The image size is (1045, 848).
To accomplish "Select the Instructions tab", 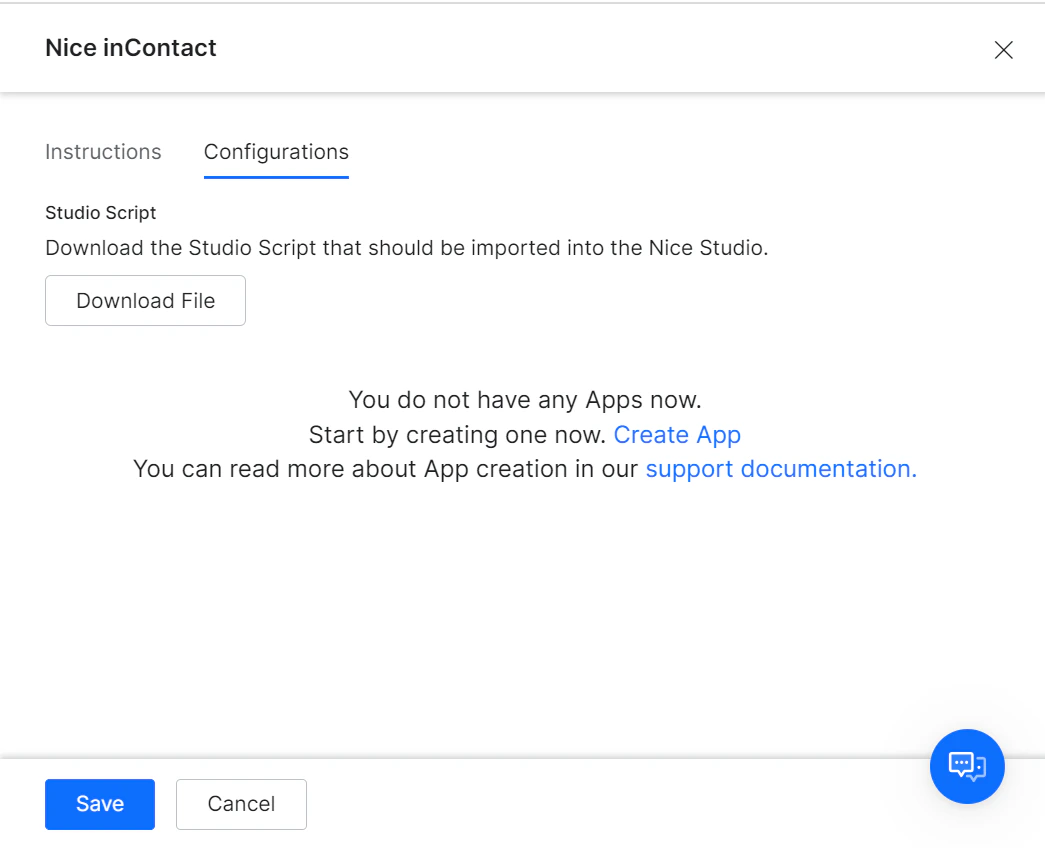I will 103,152.
